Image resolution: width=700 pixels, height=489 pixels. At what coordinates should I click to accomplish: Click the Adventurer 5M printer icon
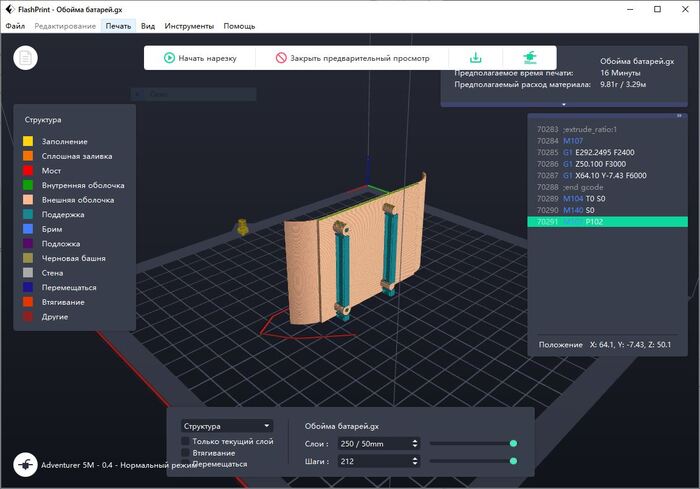coord(24,465)
